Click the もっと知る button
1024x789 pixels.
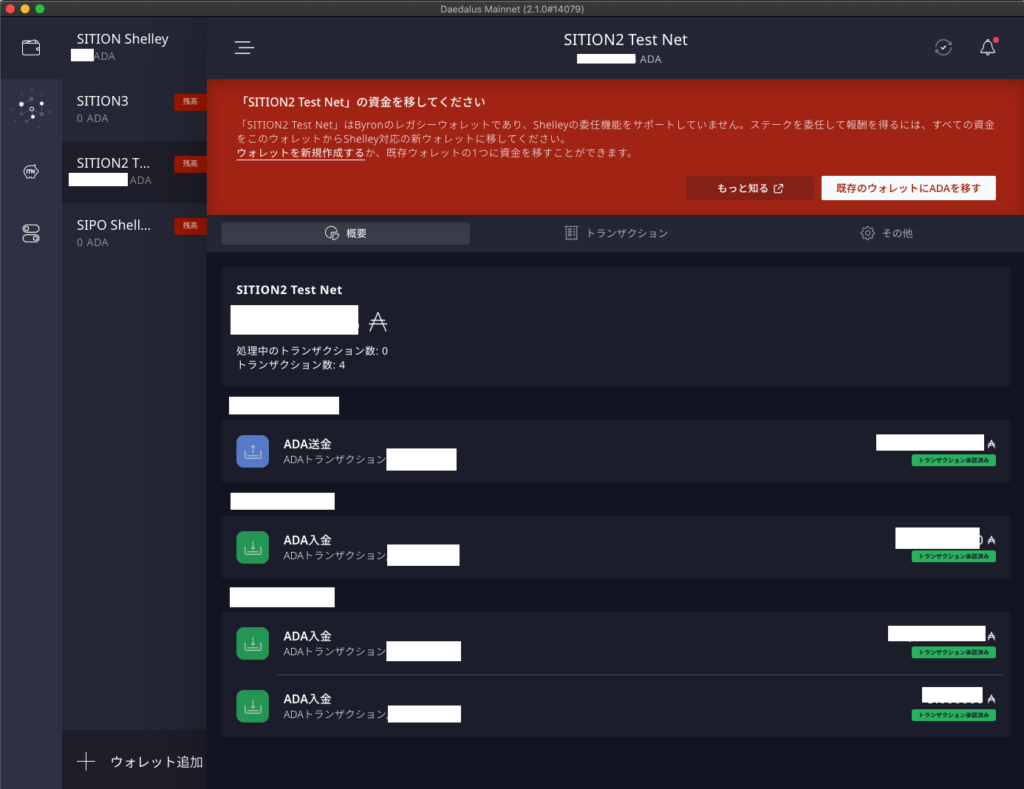click(x=750, y=188)
